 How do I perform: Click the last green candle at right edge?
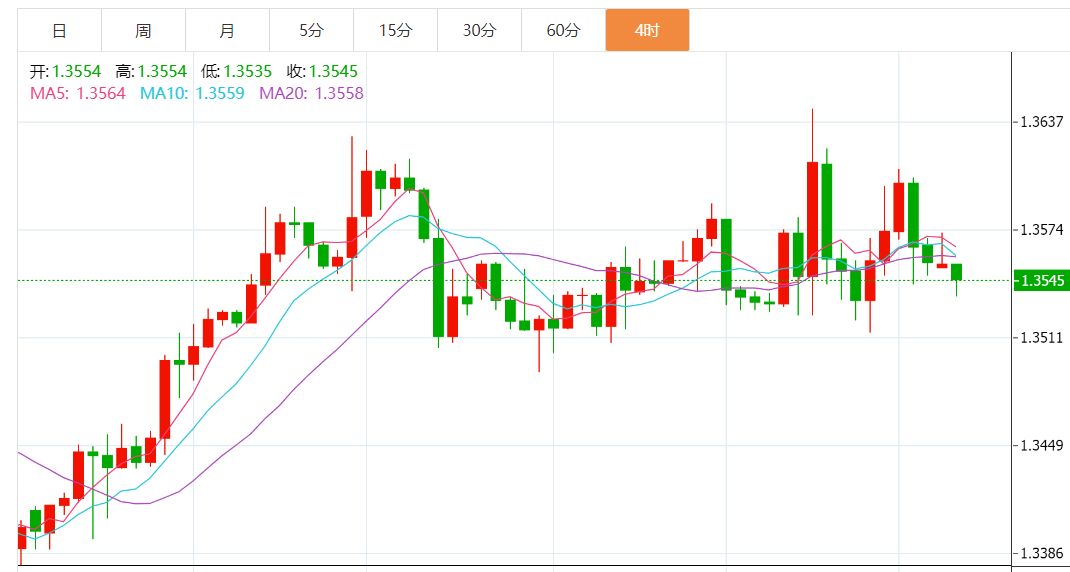pos(957,272)
